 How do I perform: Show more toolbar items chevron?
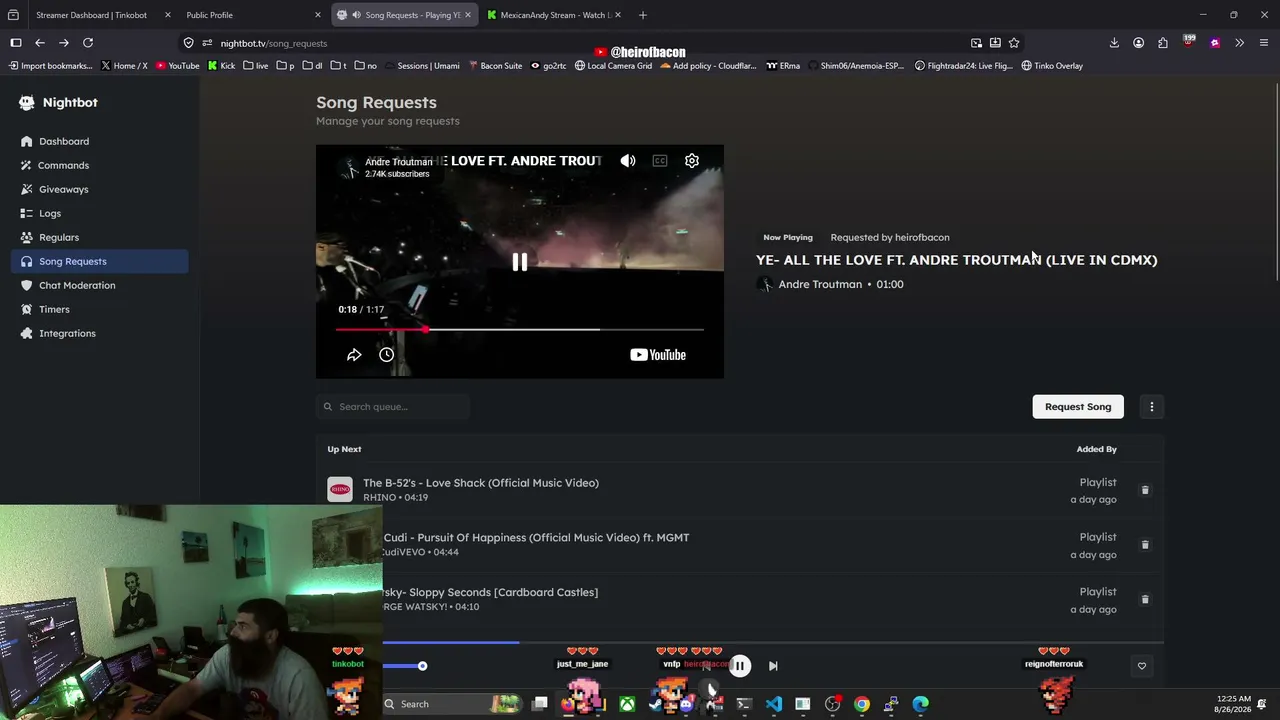[1239, 43]
